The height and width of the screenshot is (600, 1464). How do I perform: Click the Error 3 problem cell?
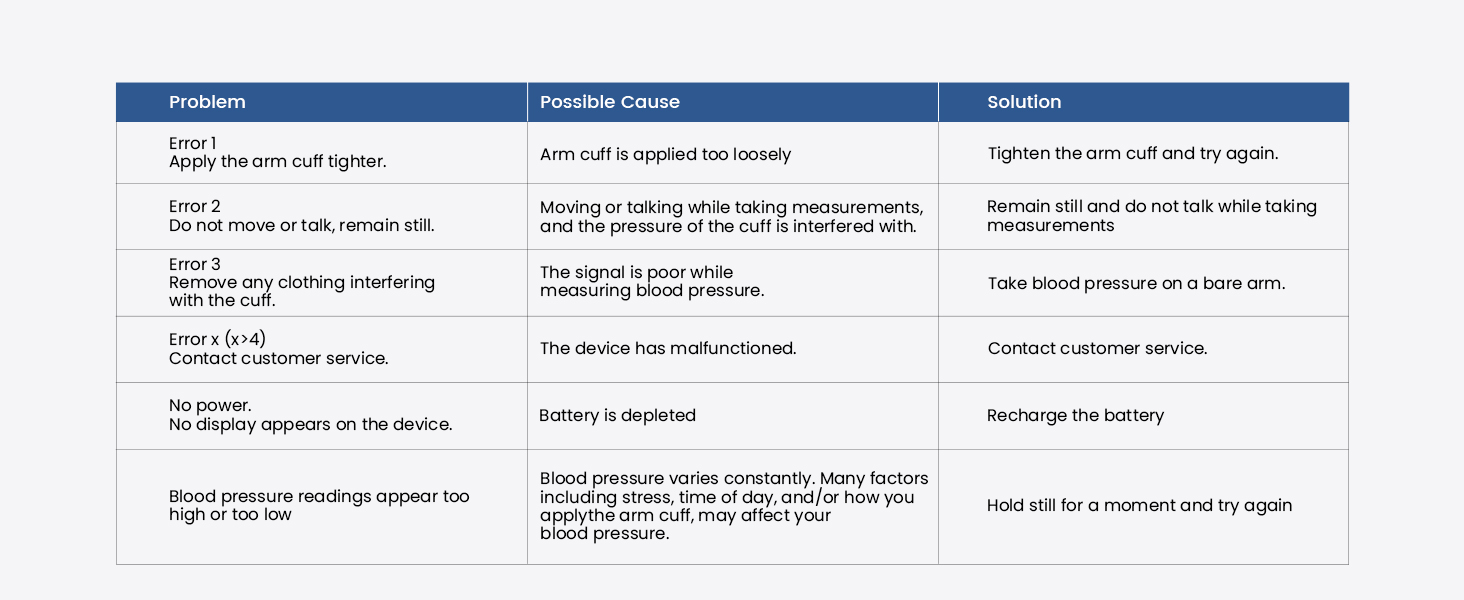(x=322, y=283)
